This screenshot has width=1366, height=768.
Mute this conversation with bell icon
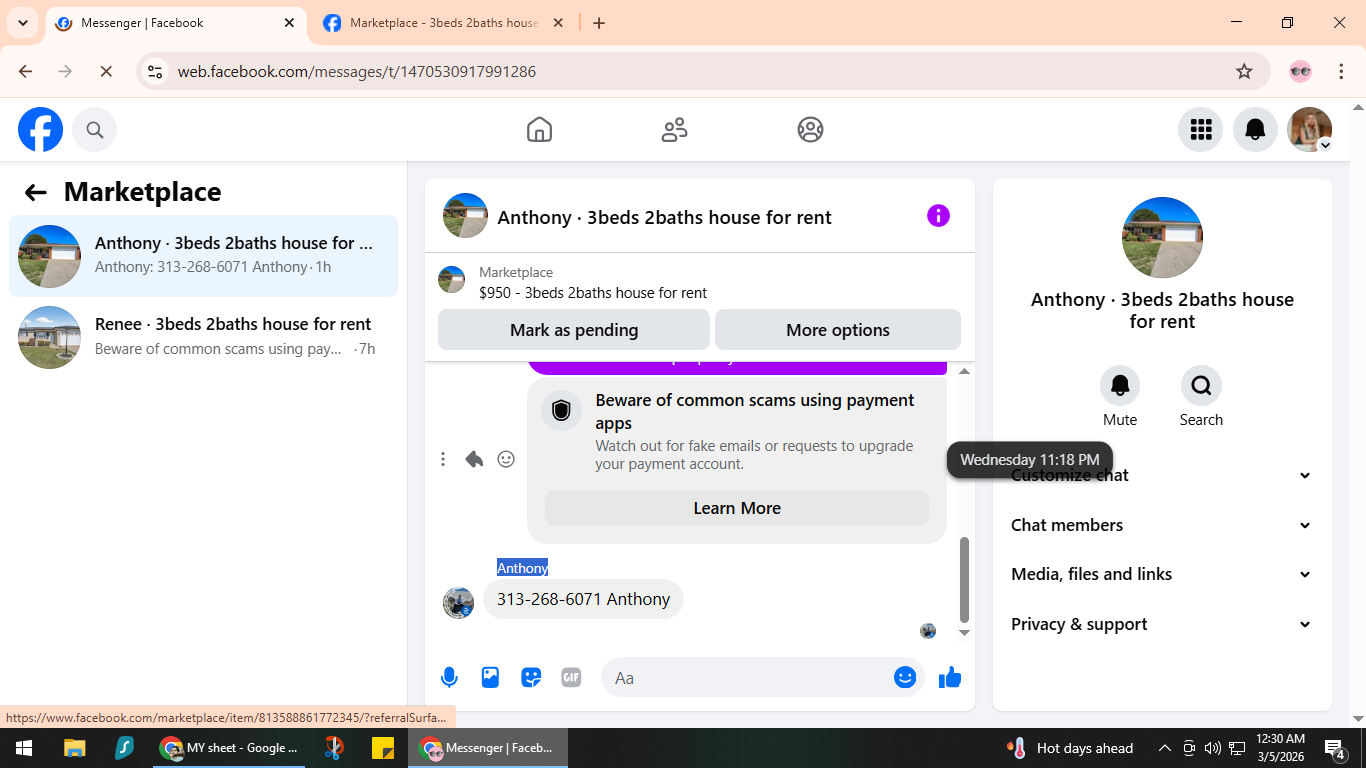(1120, 385)
